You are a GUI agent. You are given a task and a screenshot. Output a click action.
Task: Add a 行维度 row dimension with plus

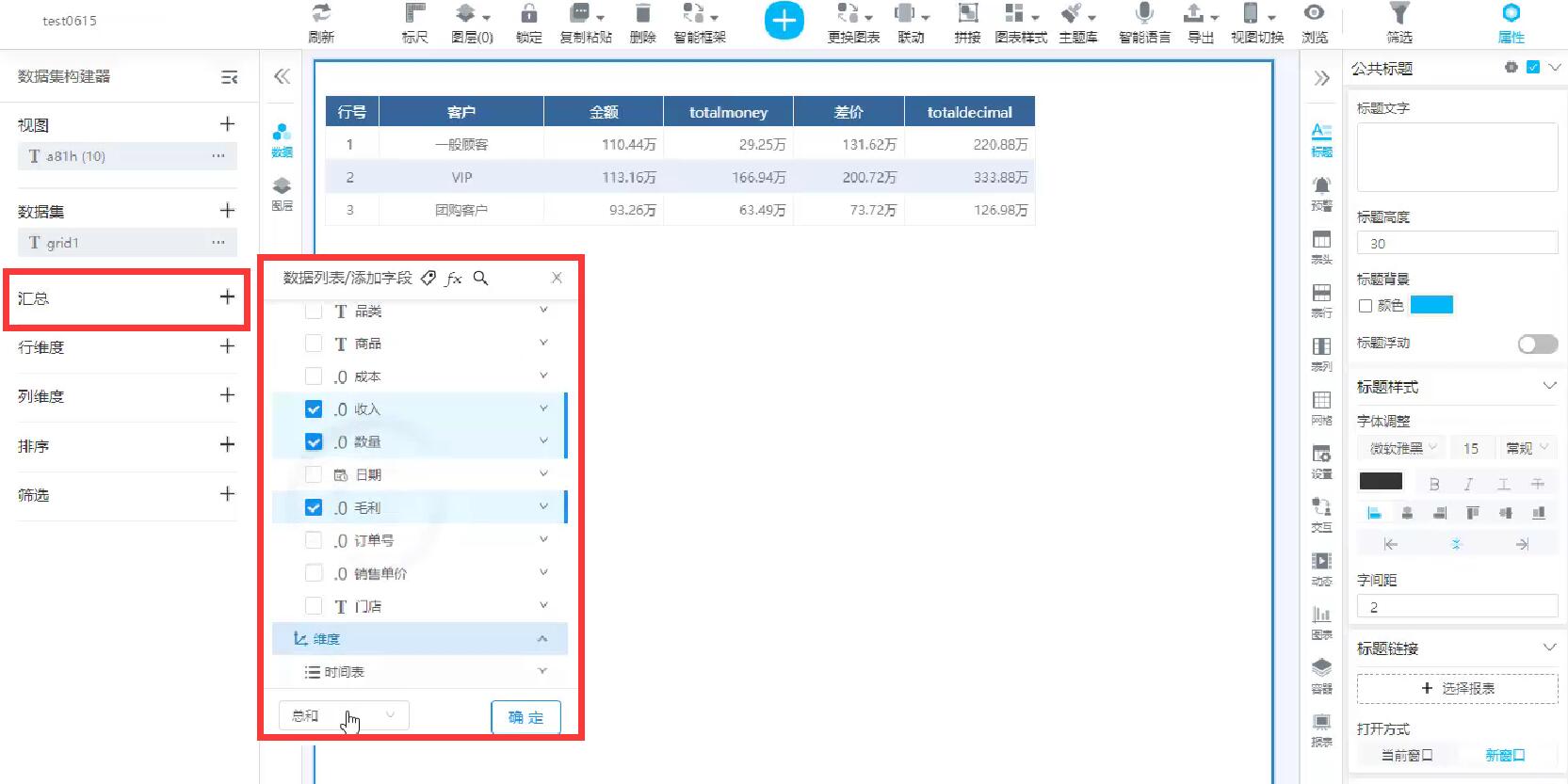pyautogui.click(x=227, y=346)
